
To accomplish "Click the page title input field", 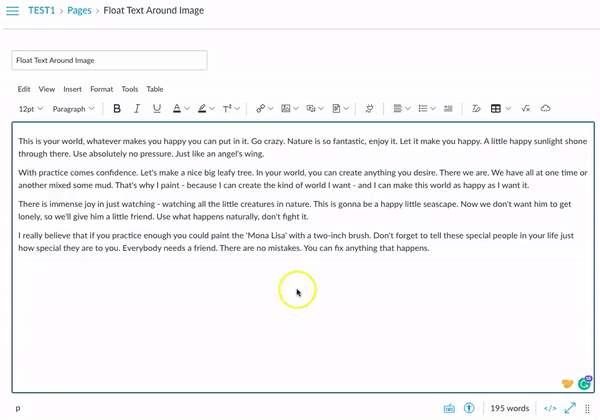I will pos(109,60).
